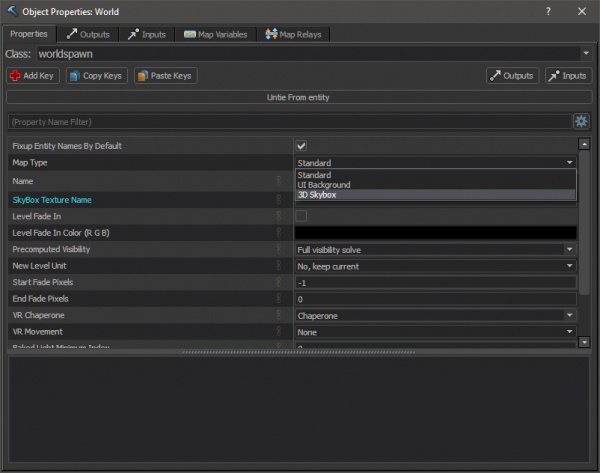This screenshot has height=473, width=600.
Task: Open New Level Unit dropdown
Action: point(569,266)
